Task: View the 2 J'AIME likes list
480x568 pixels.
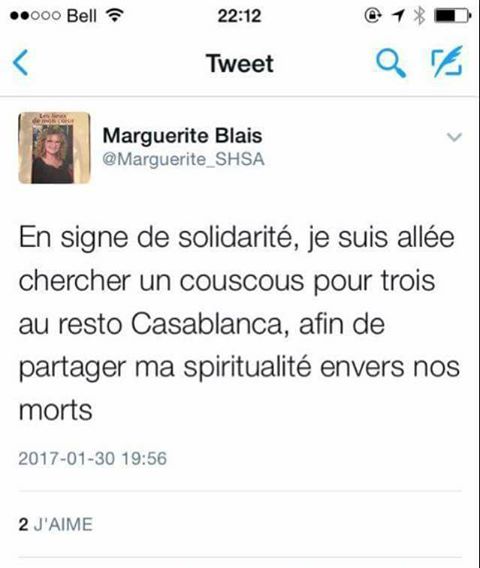Action: (55, 525)
